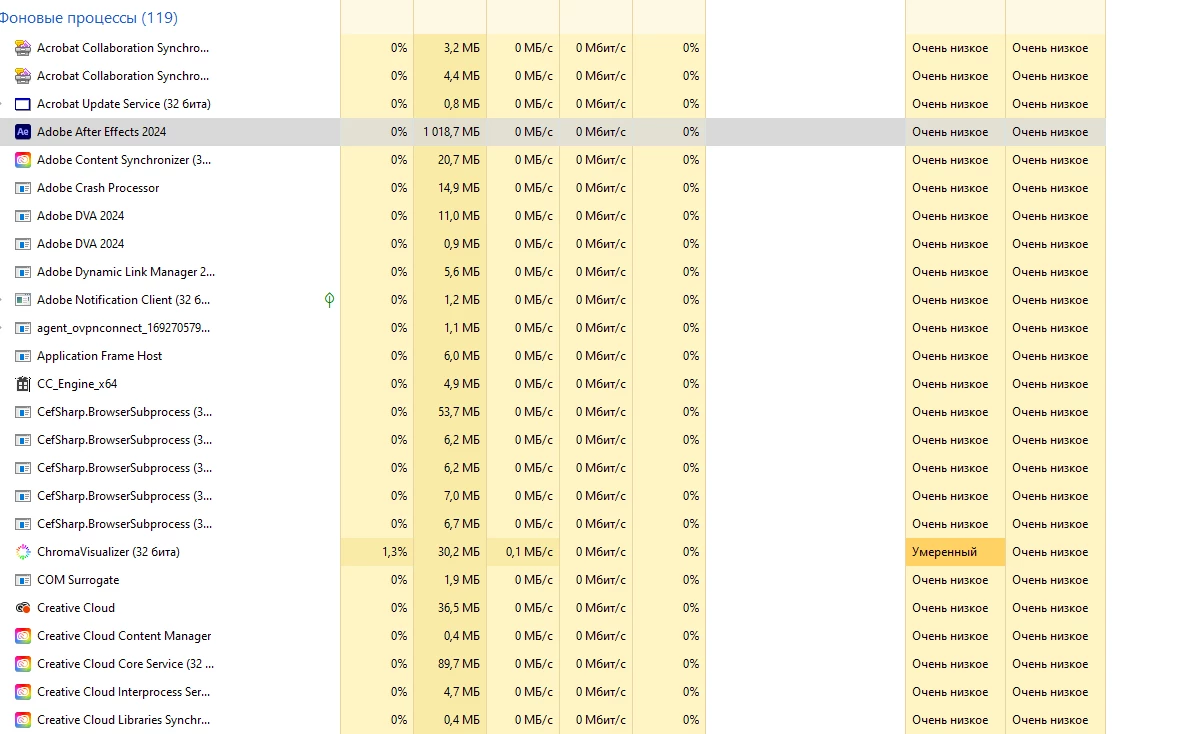Click the '14,9 МБ' memory value
Viewport: 1183px width, 734px height.
(x=459, y=188)
